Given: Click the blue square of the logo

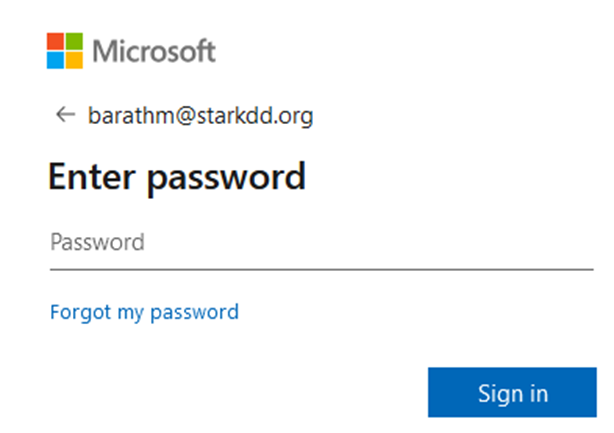Looking at the screenshot, I should tap(55, 60).
